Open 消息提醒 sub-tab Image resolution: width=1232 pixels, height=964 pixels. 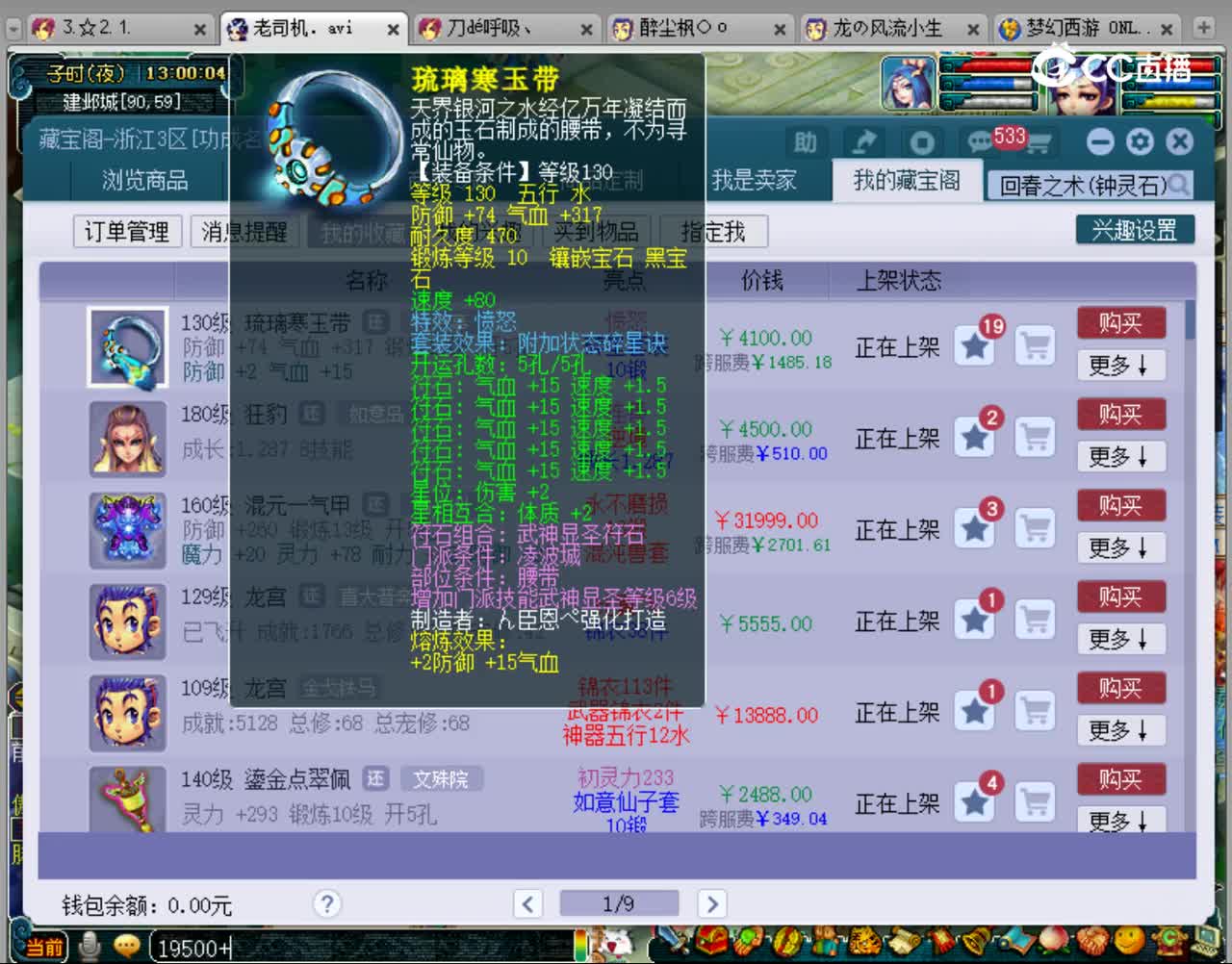tap(244, 231)
